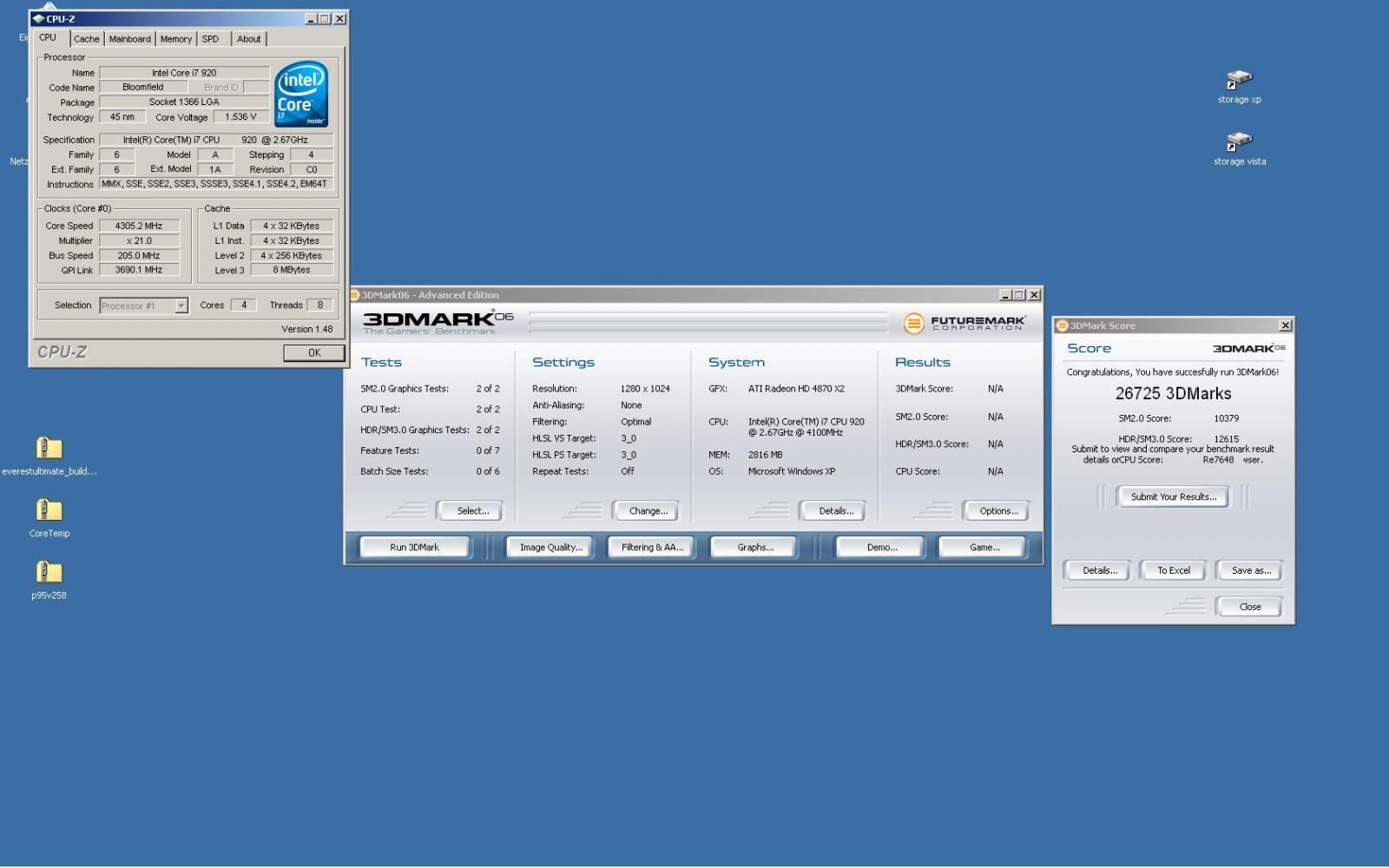
Task: Close the 3DMark Score window via X
Action: [1286, 325]
